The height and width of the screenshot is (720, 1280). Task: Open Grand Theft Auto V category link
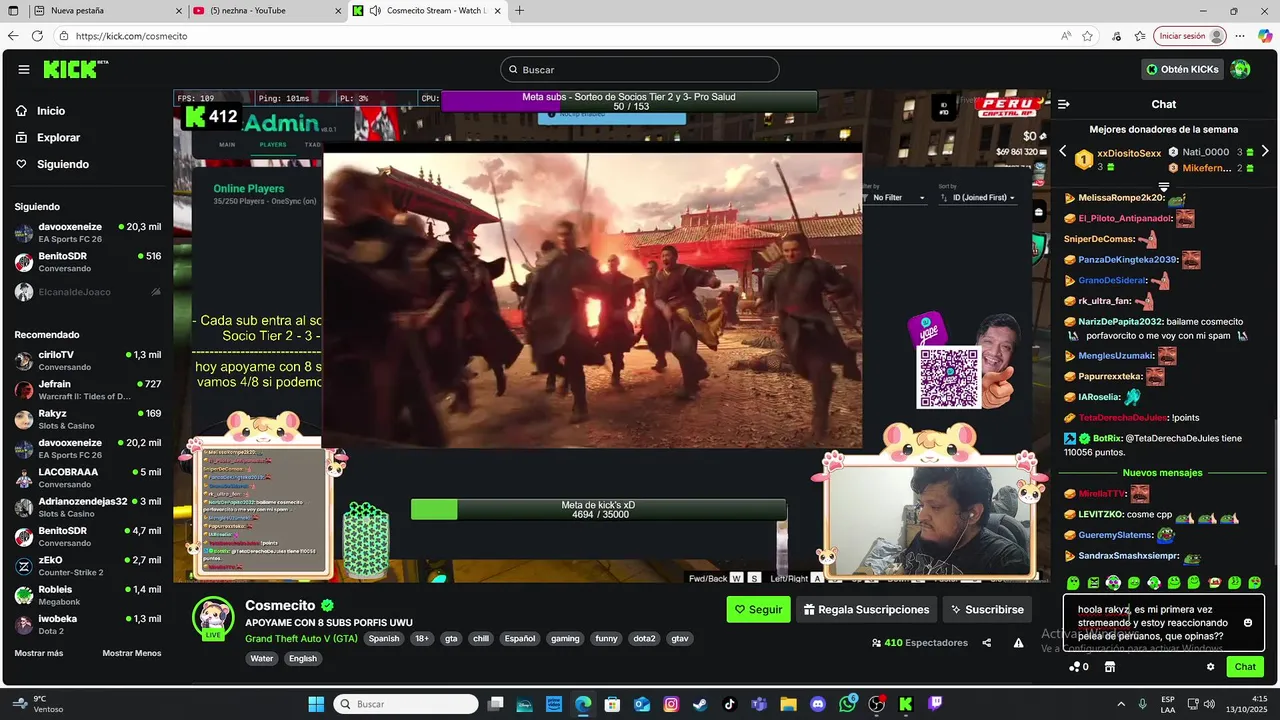(x=301, y=638)
